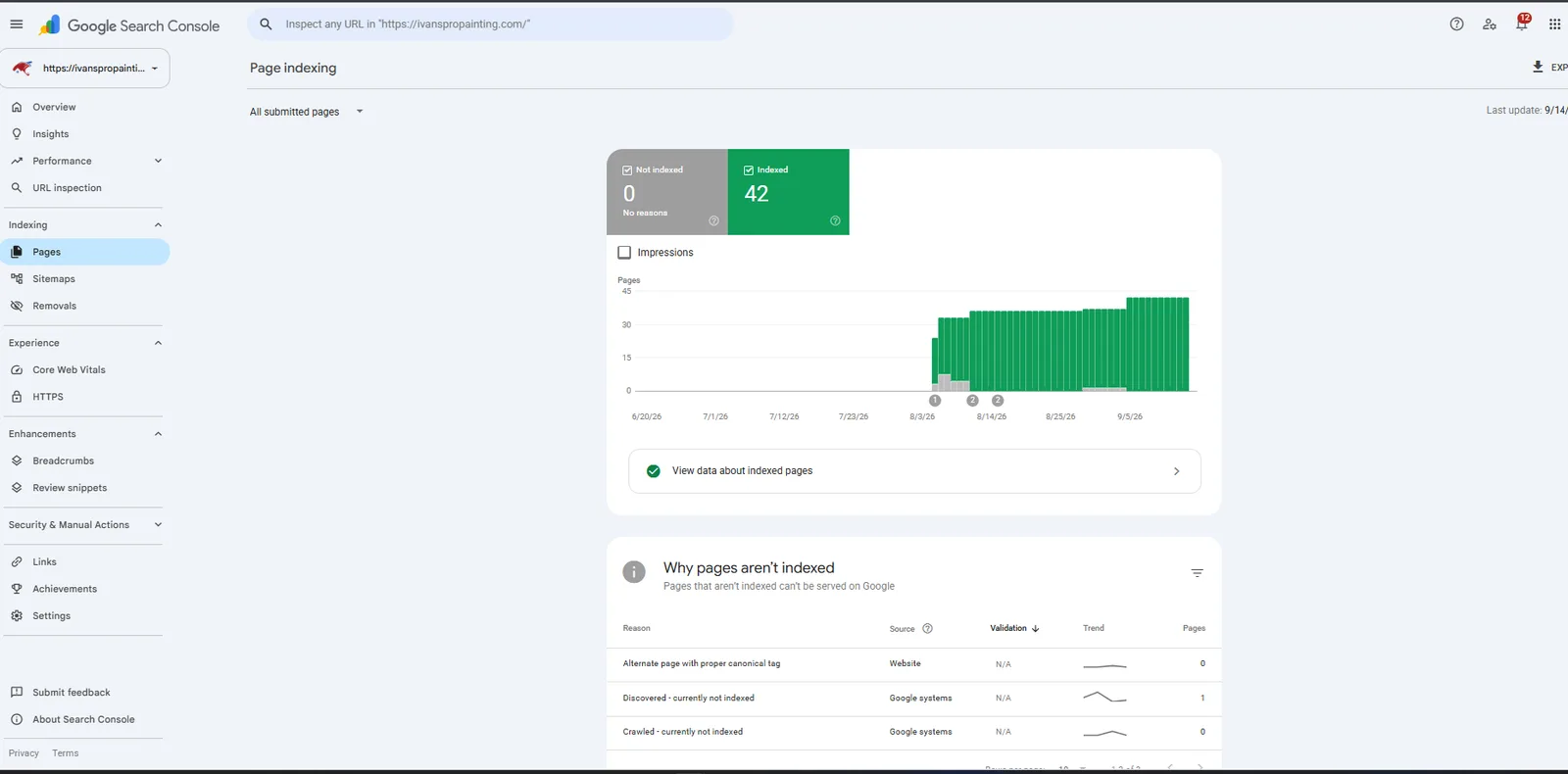Click the export download icon
This screenshot has width=1568, height=774.
[1538, 67]
